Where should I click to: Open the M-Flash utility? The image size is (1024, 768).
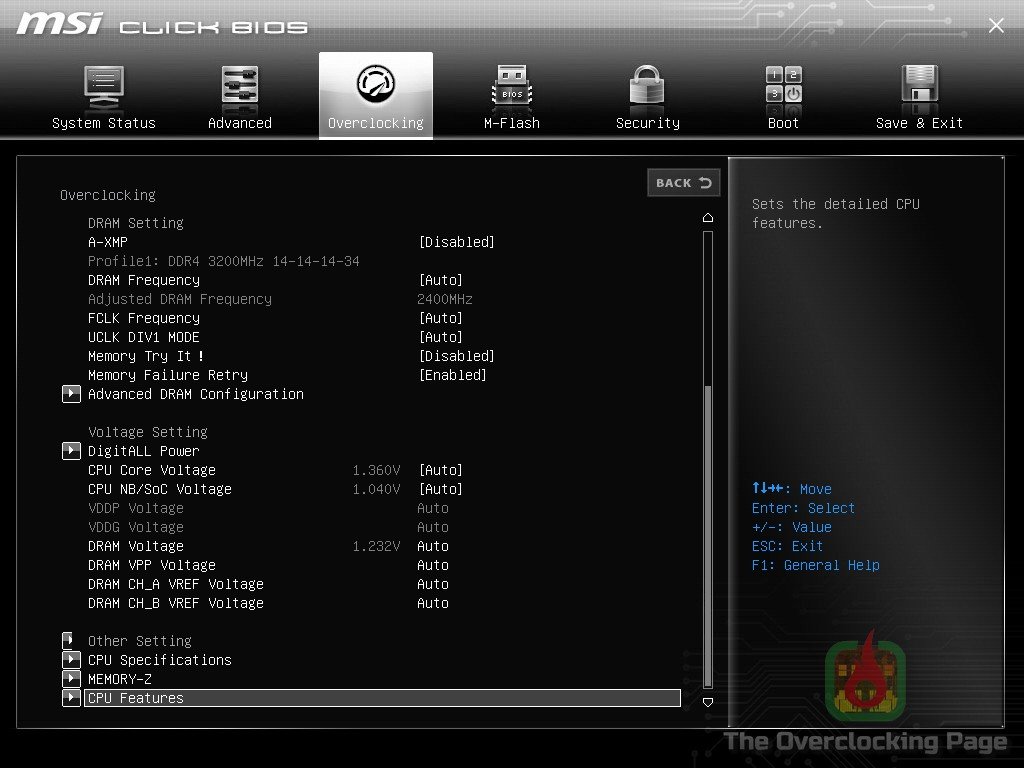511,95
